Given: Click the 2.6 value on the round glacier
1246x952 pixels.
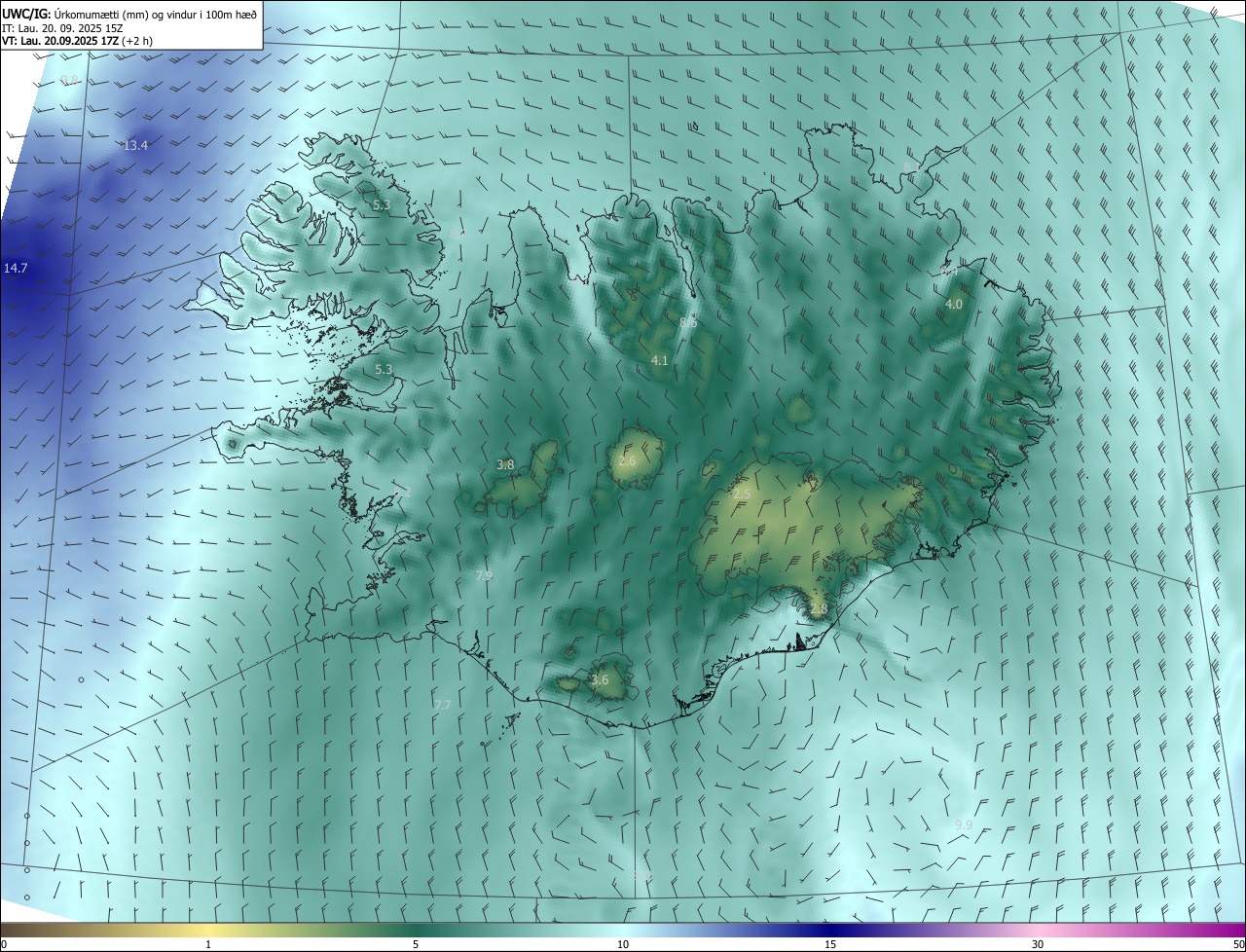Looking at the screenshot, I should click(627, 460).
